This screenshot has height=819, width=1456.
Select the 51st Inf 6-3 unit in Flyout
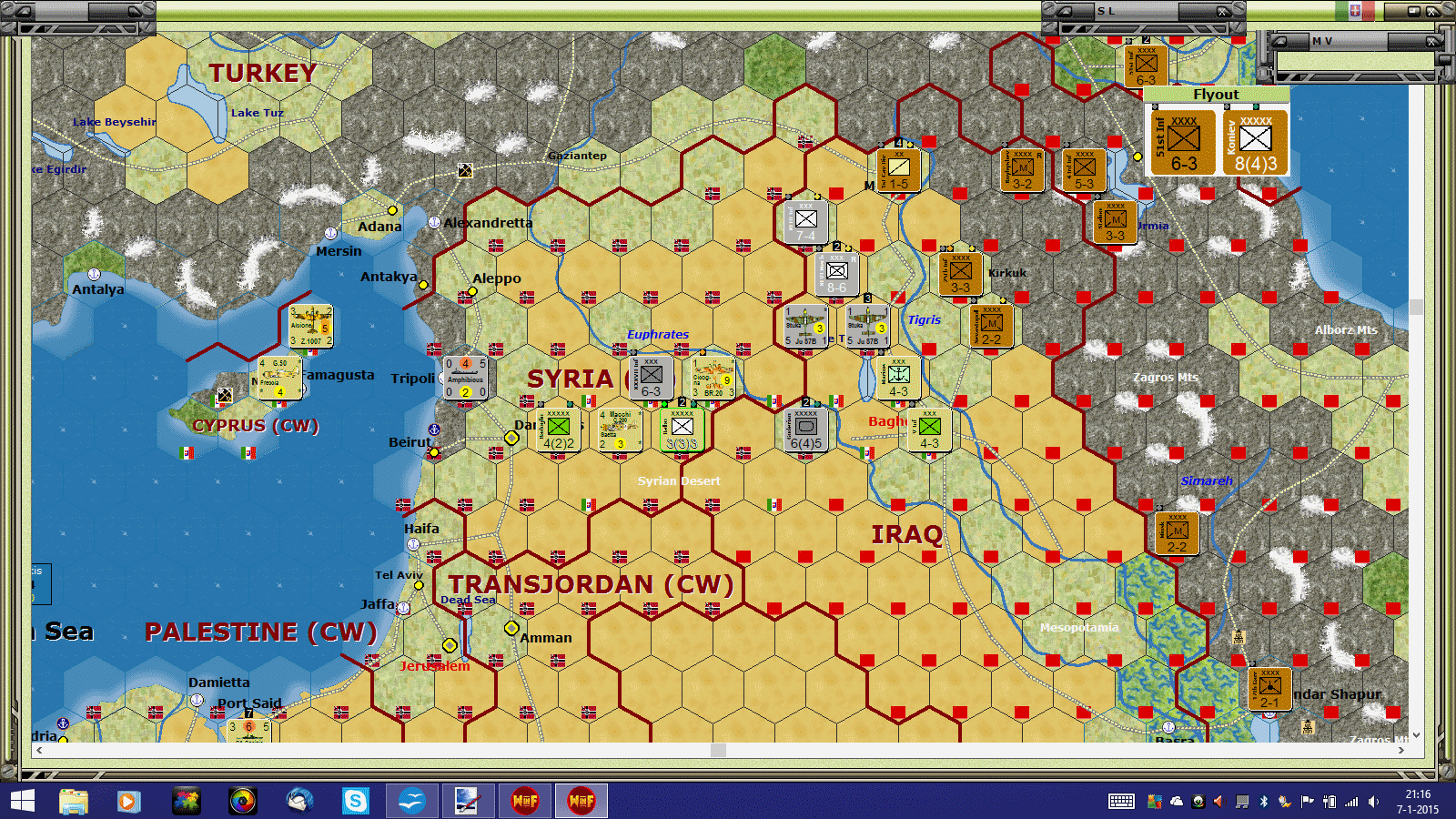(1183, 142)
